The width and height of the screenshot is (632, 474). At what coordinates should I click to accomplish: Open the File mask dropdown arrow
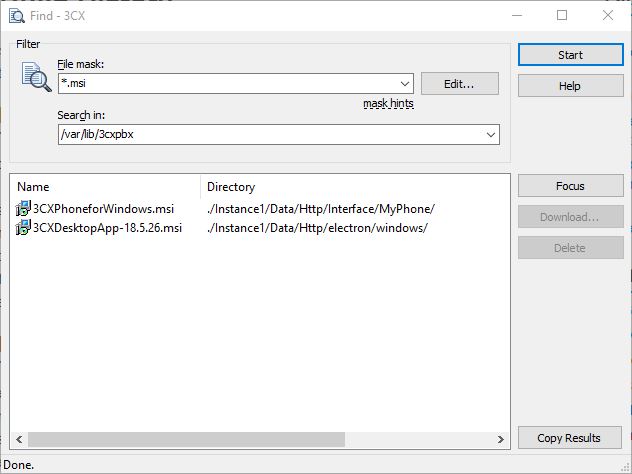[404, 85]
